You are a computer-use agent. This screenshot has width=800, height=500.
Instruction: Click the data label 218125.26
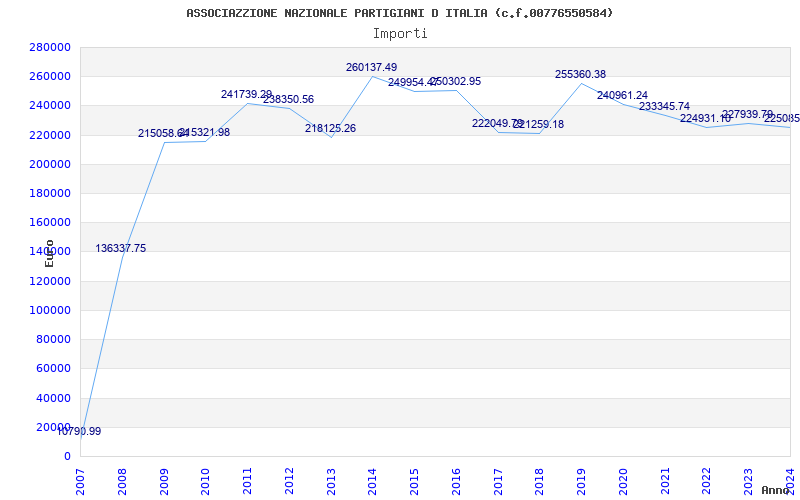[330, 129]
